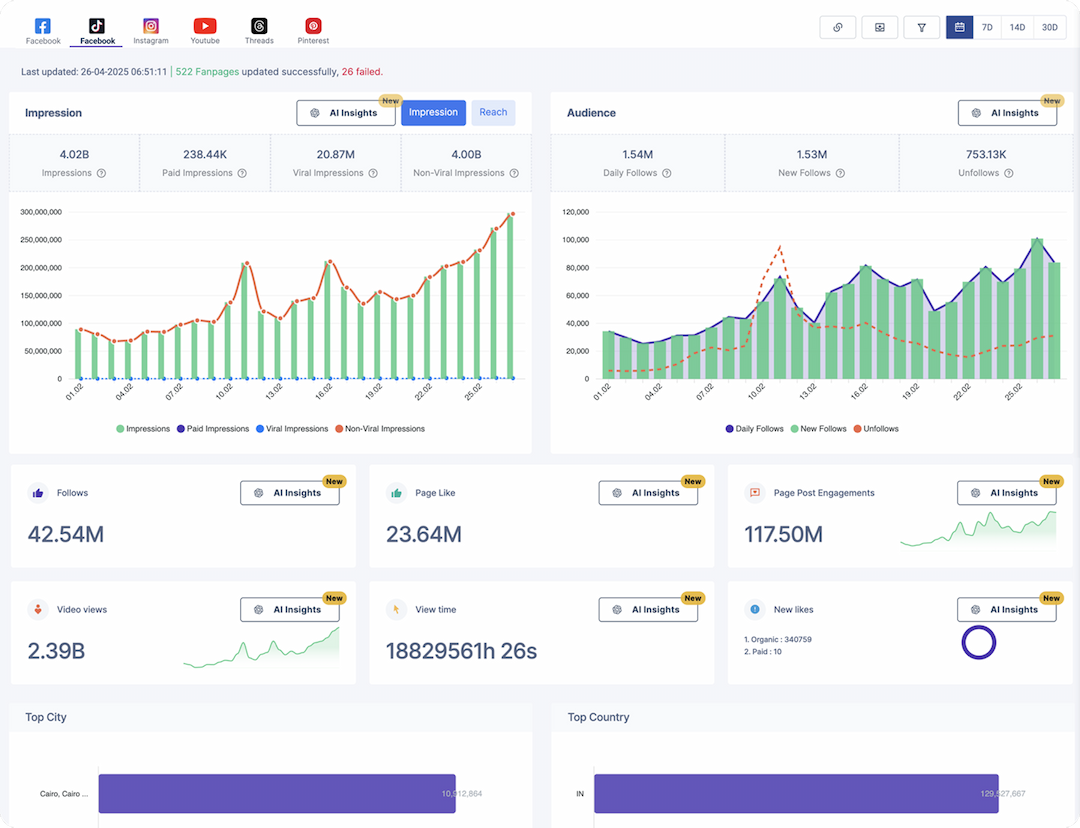Toggle the Viral Impressions legend swatch
The height and width of the screenshot is (828, 1080).
pos(260,428)
